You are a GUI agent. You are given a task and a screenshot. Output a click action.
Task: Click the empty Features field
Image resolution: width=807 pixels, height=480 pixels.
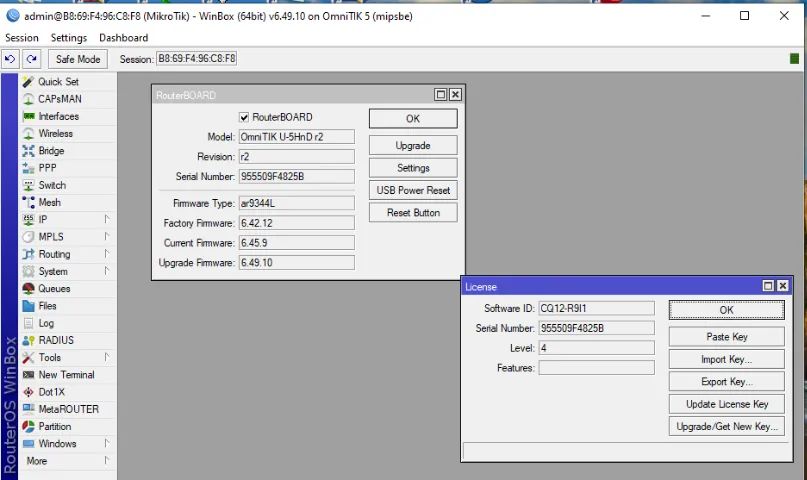coord(597,367)
